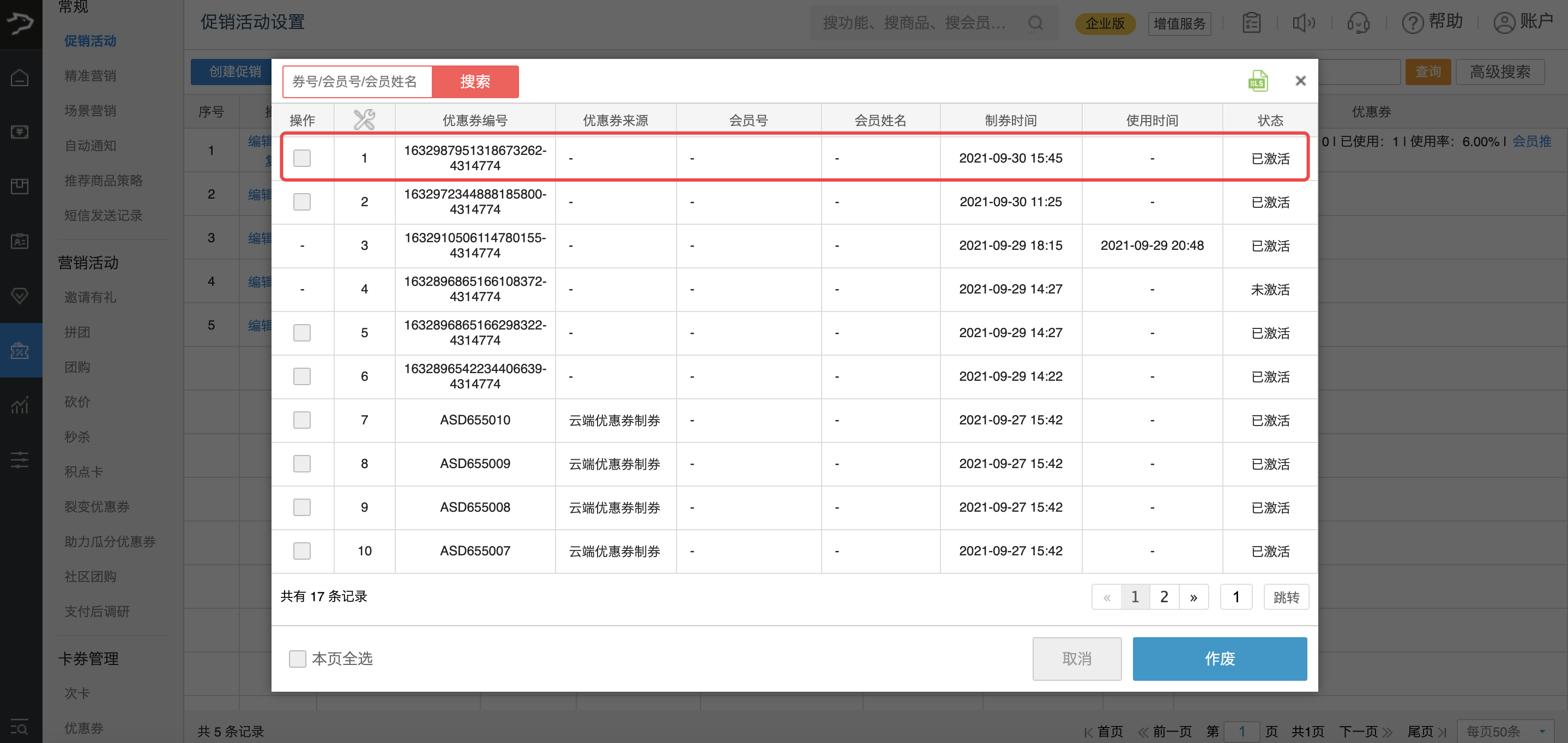Open the 帮助 help menu

click(1432, 22)
